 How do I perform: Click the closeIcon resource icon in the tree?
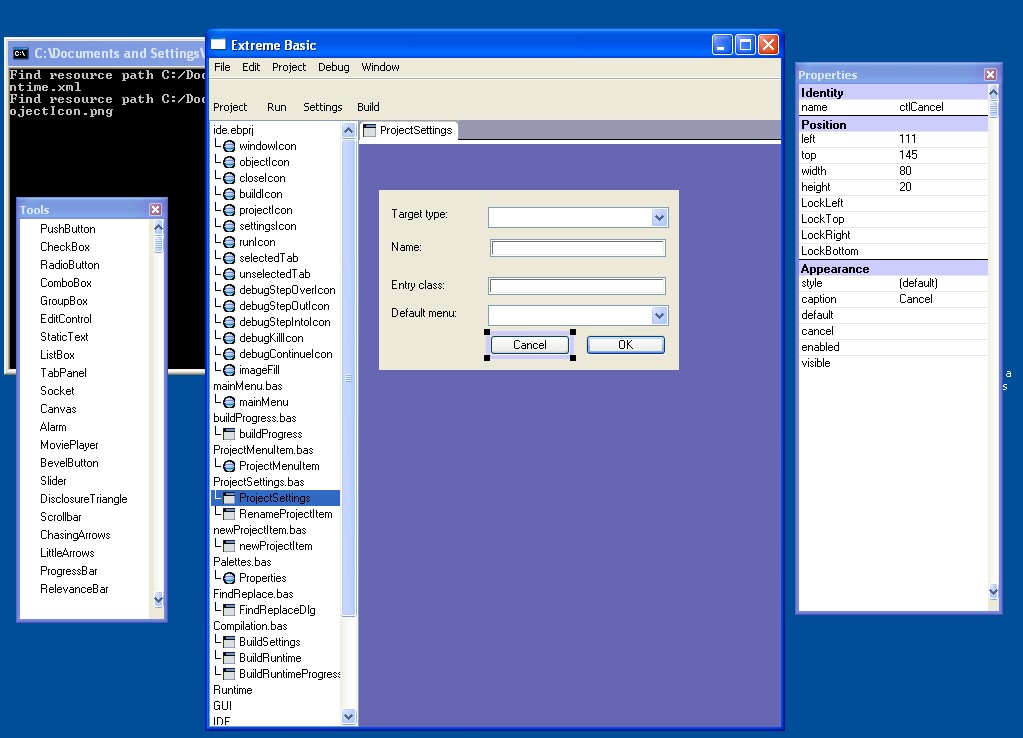coord(229,178)
